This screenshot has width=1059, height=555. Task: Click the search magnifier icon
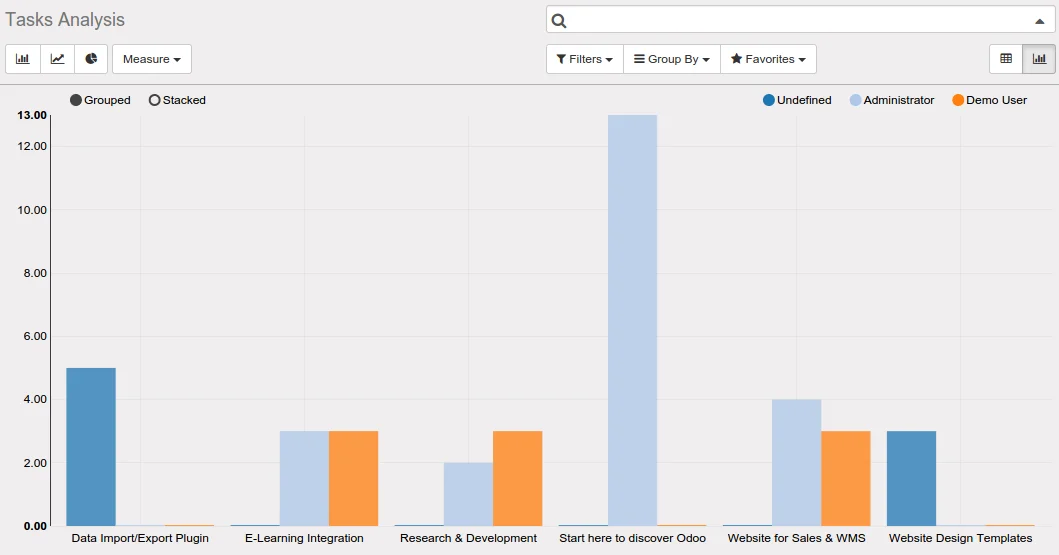click(559, 20)
